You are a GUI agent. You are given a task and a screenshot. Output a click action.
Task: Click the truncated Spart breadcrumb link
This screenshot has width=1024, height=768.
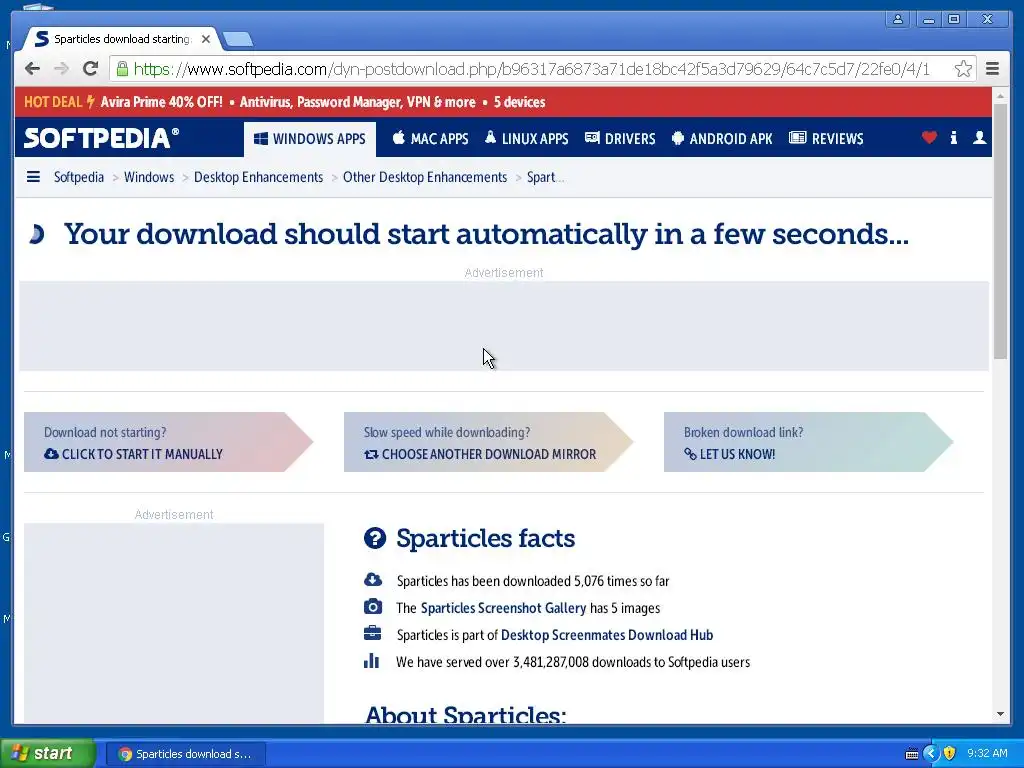coord(545,177)
